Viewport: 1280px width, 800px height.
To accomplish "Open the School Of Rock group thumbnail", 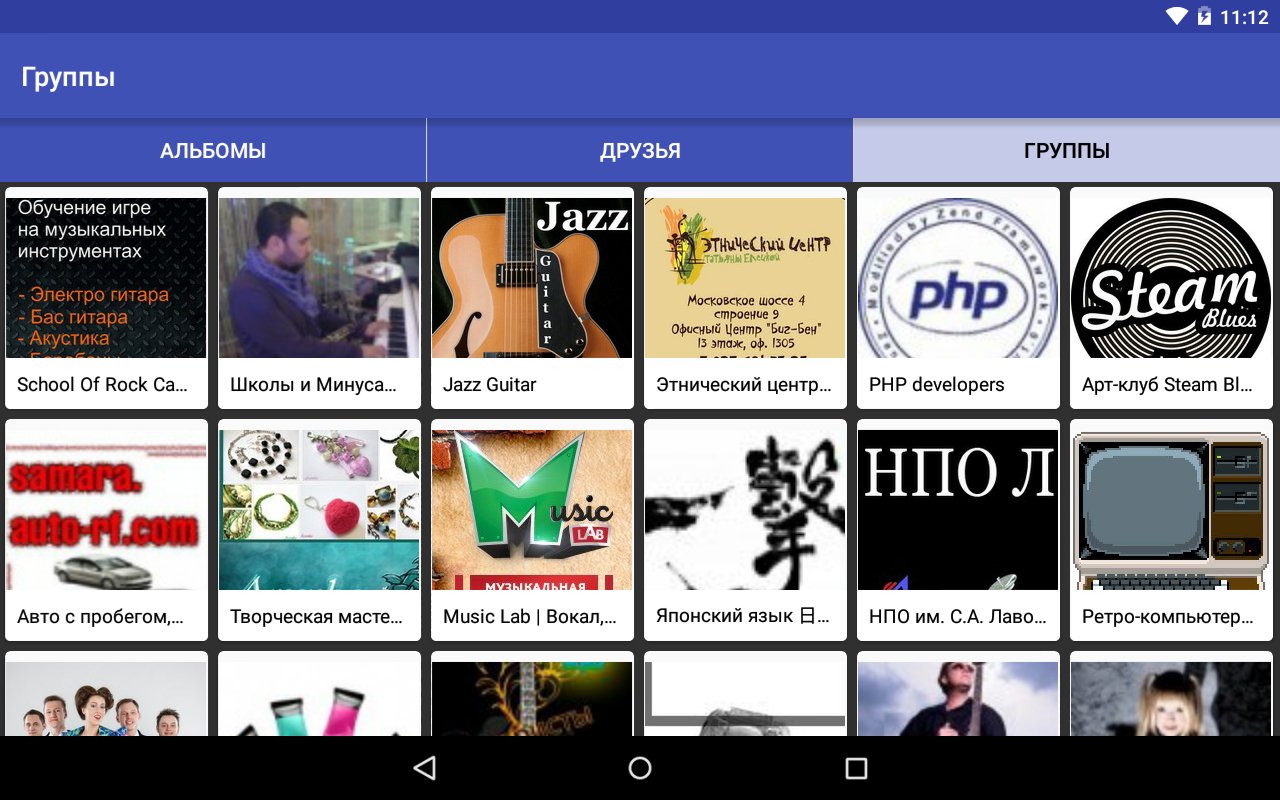I will (106, 278).
